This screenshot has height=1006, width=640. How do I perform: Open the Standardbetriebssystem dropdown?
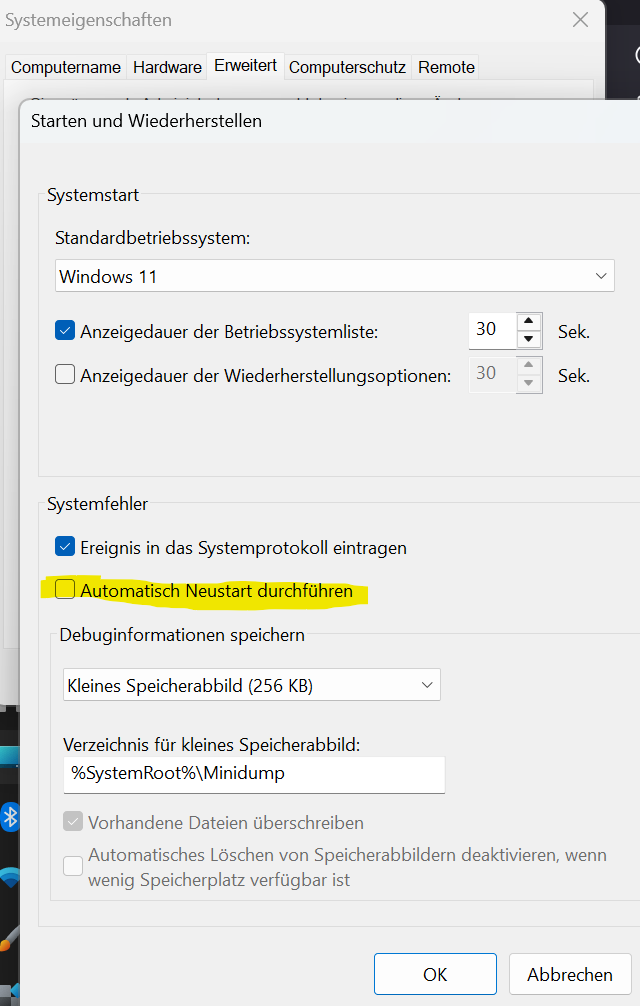[334, 276]
